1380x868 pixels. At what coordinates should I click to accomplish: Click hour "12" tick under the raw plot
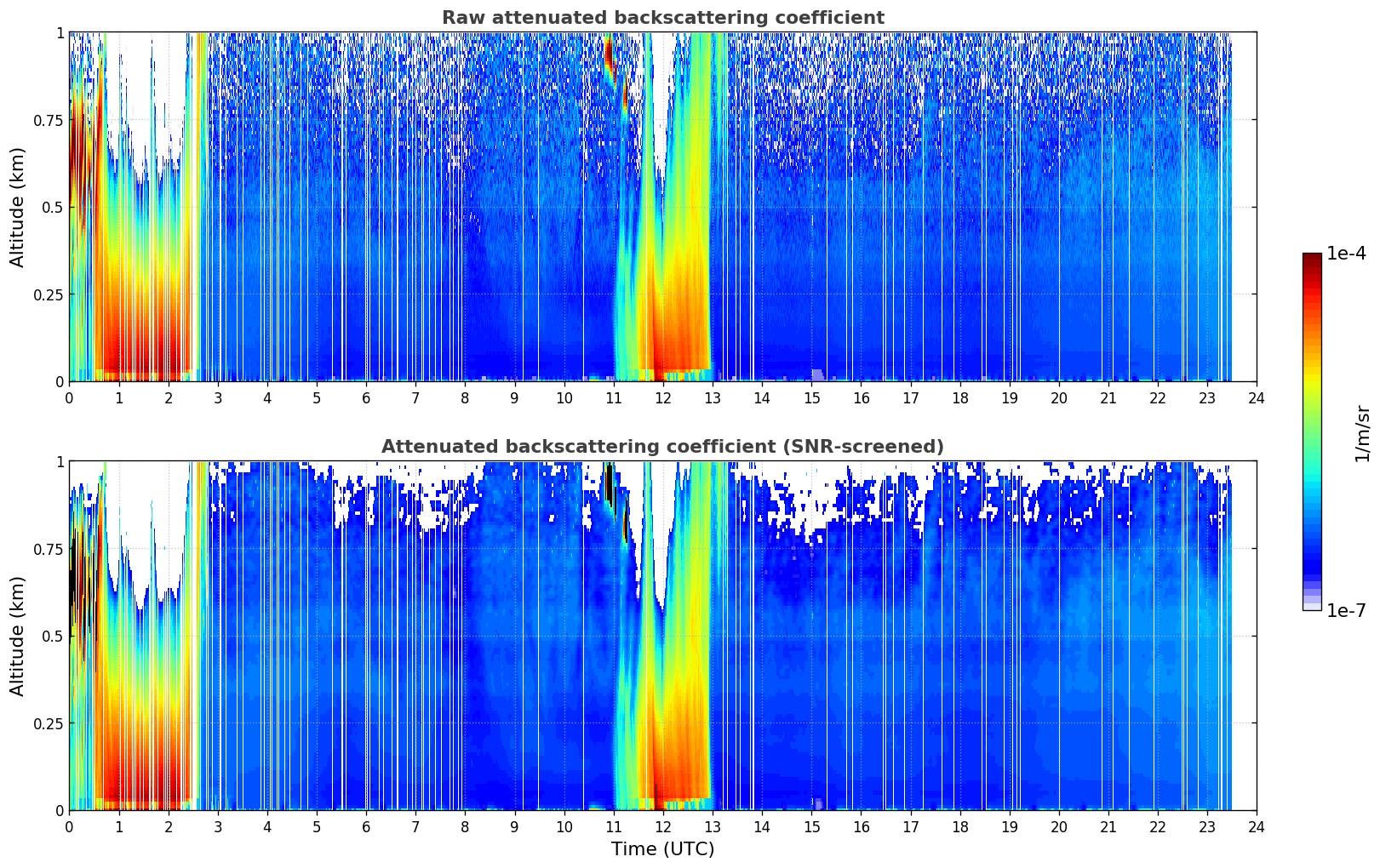click(662, 397)
